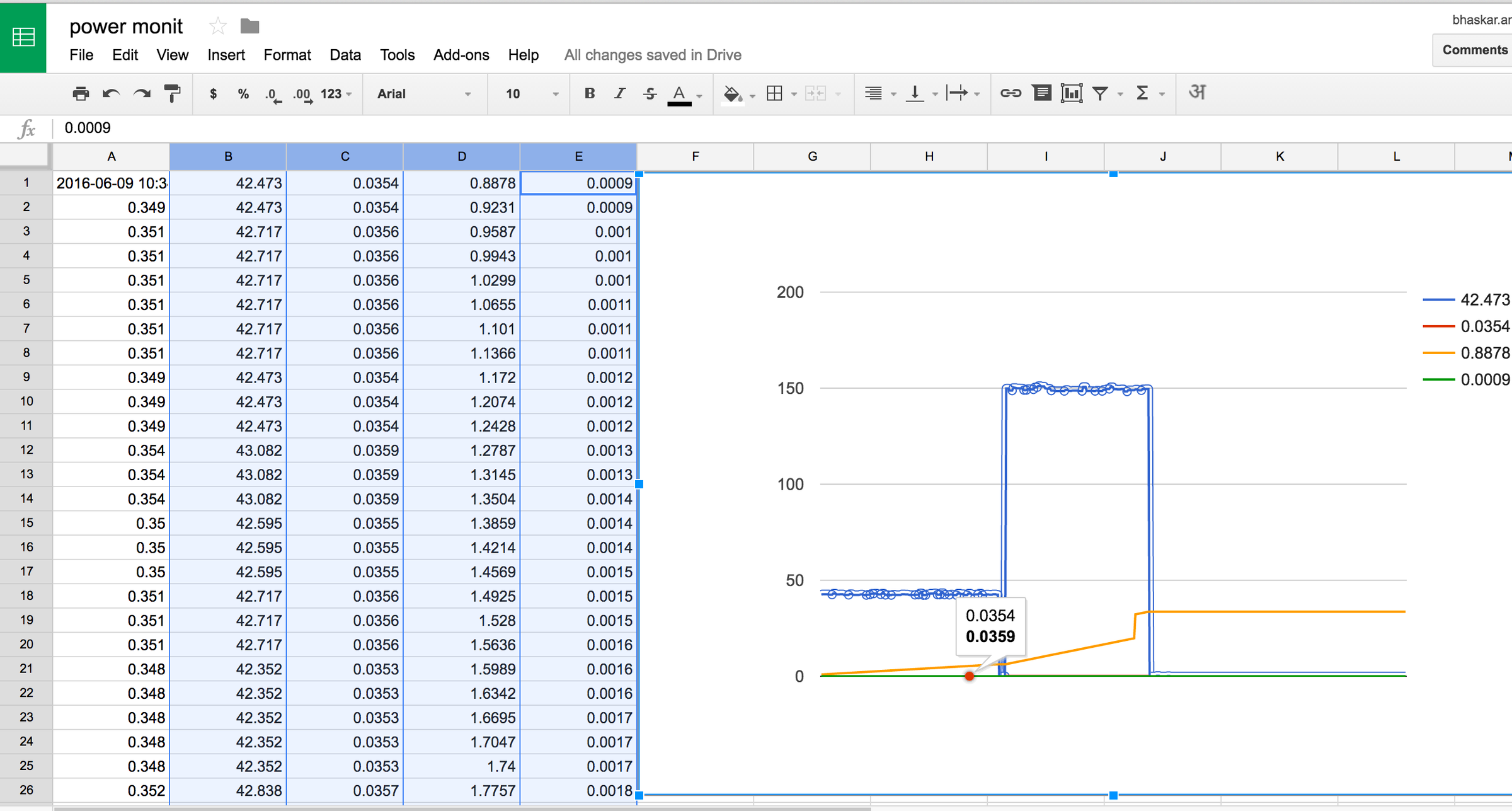Image resolution: width=1512 pixels, height=811 pixels.
Task: Click the Undo arrow
Action: 111,93
